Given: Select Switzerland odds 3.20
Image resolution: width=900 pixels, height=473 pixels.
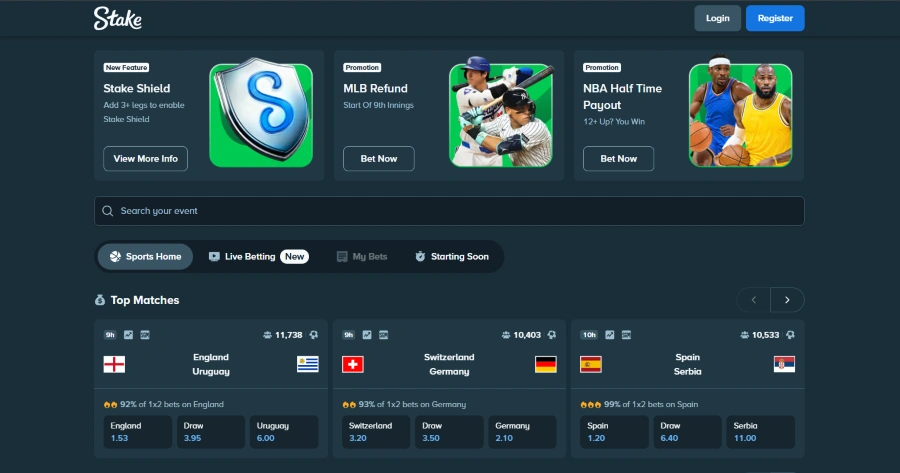Looking at the screenshot, I should 376,432.
